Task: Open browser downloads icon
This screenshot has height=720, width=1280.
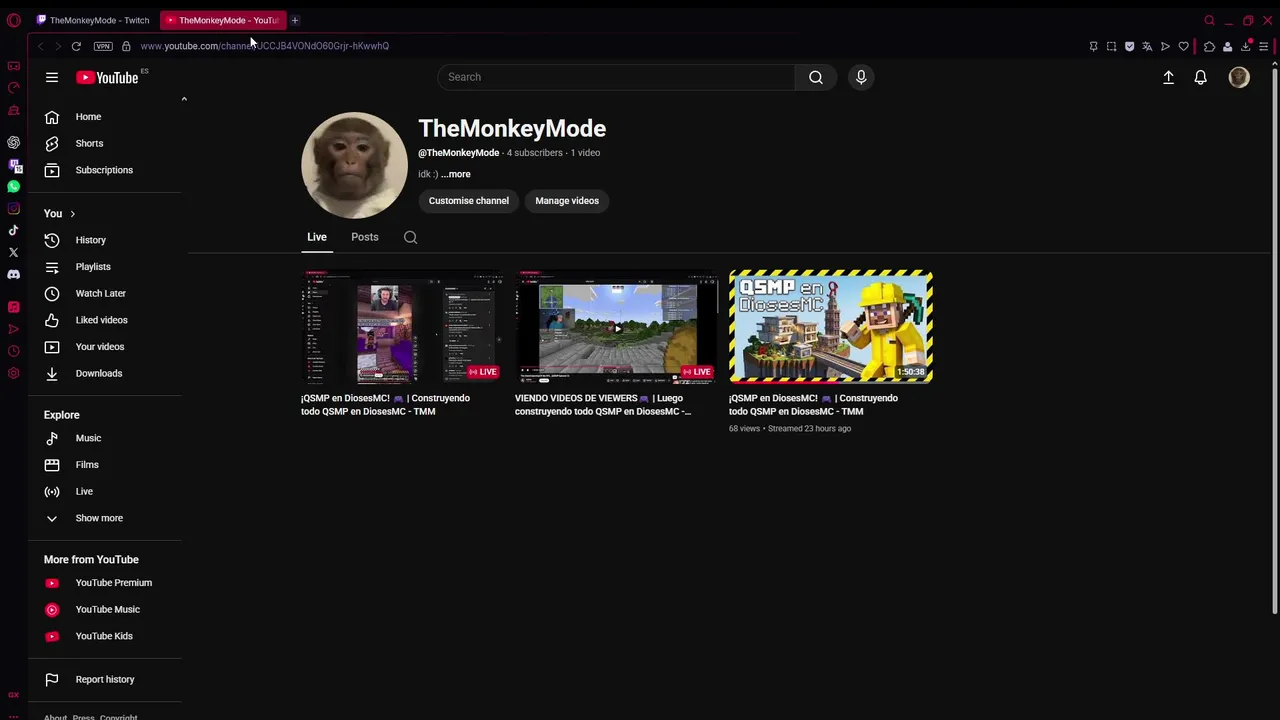Action: point(1246,46)
